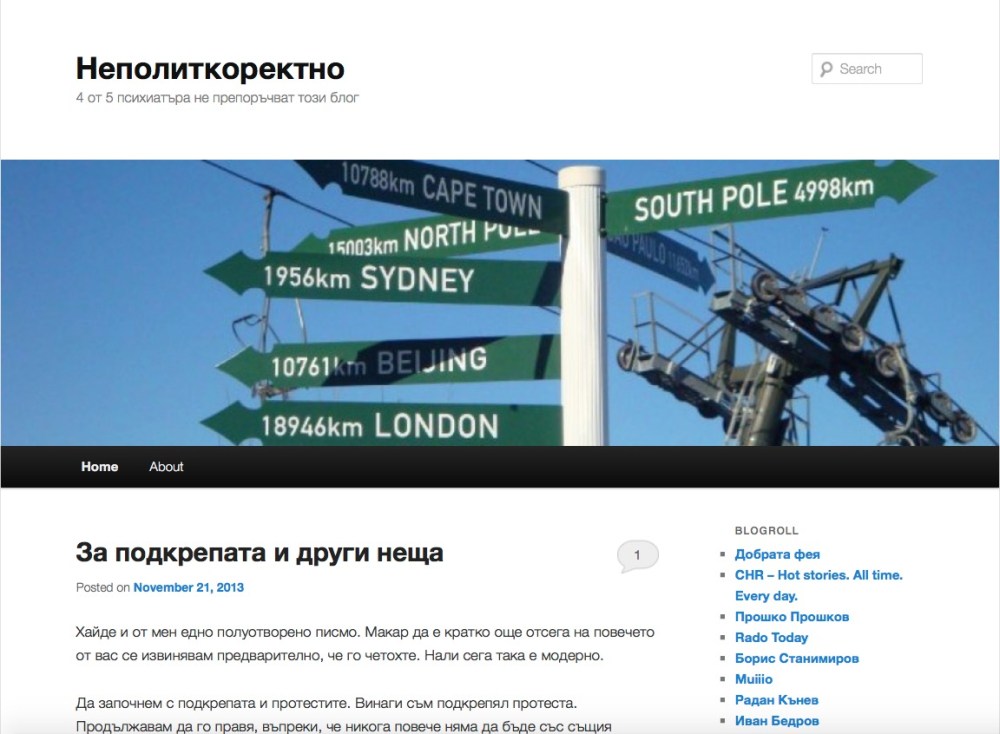
Task: Open Иван Бедров's blog link
Action: coord(778,720)
